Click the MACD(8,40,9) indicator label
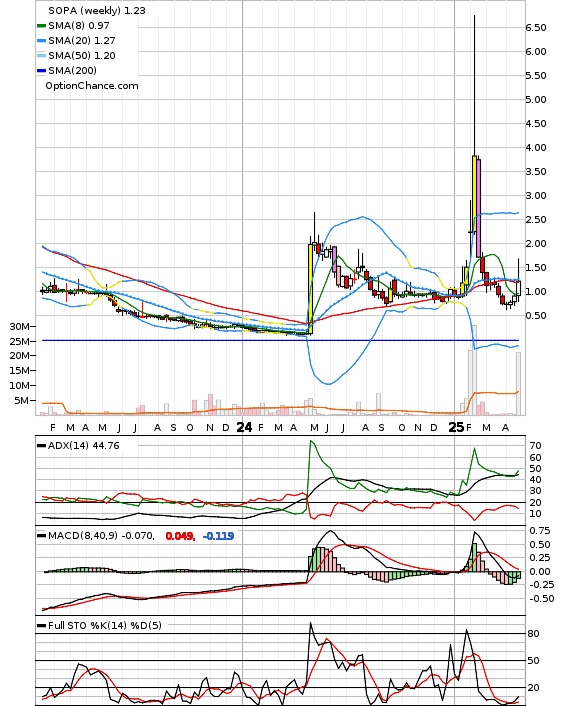Viewport: 566px width, 706px height. pos(101,535)
